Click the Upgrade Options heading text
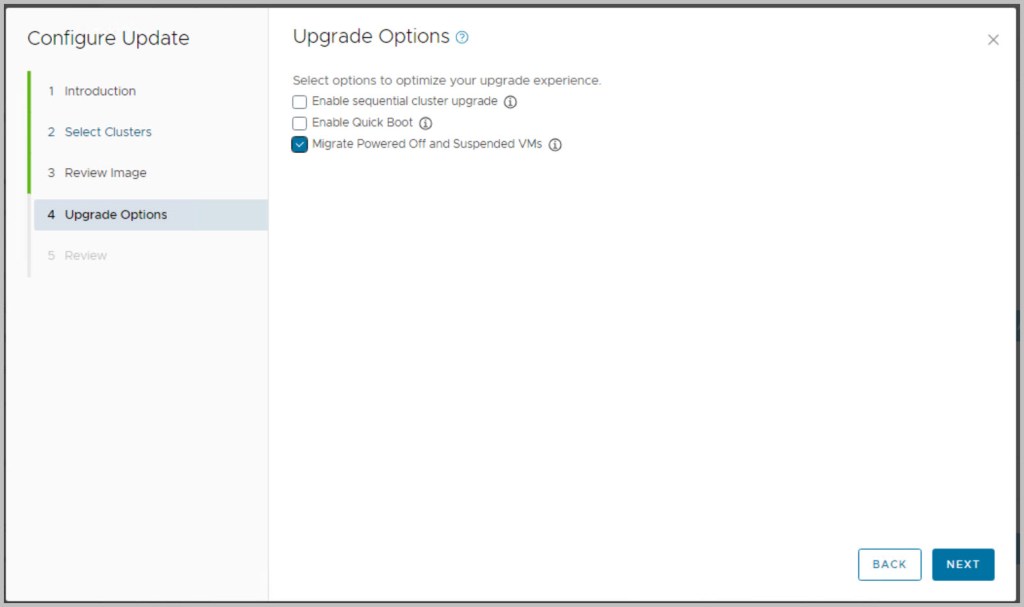The width and height of the screenshot is (1024, 607). (x=371, y=37)
